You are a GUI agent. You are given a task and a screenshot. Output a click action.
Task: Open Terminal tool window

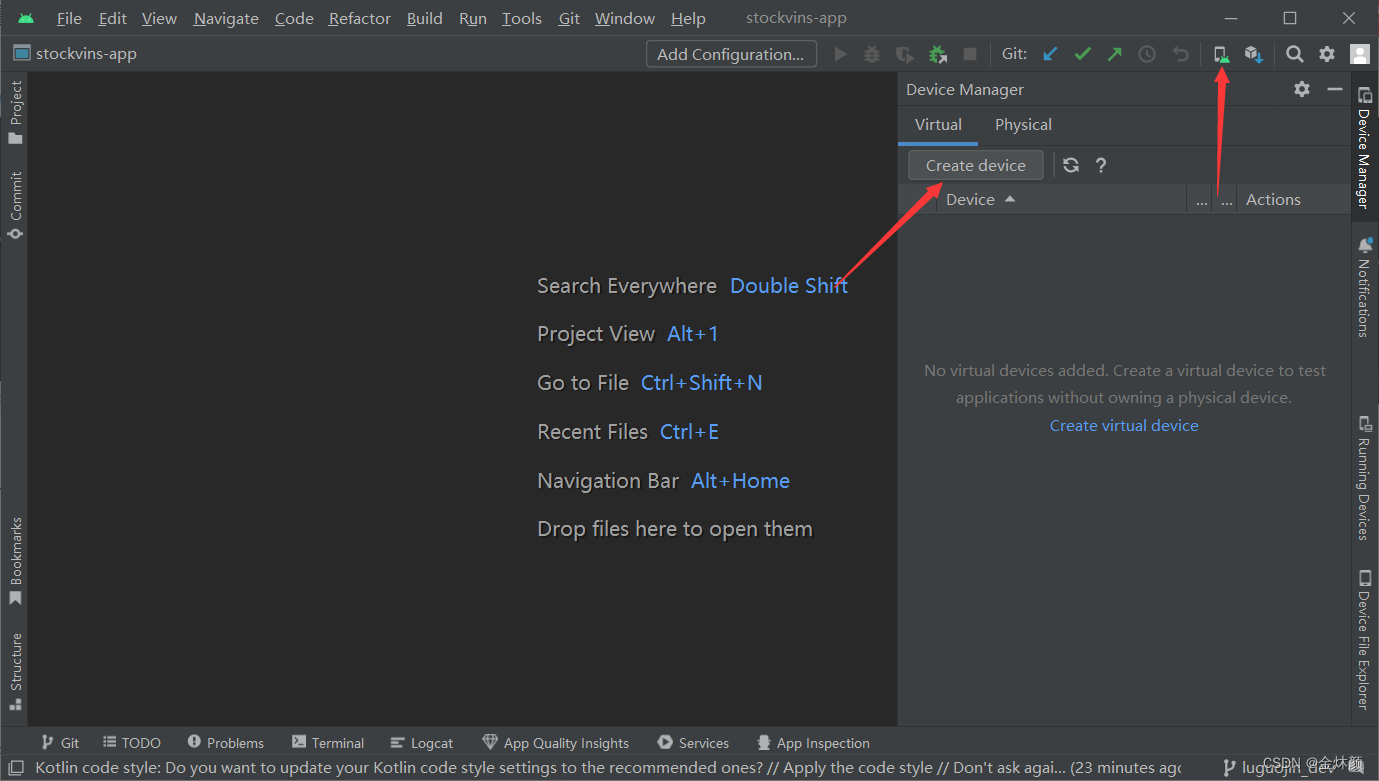(328, 743)
